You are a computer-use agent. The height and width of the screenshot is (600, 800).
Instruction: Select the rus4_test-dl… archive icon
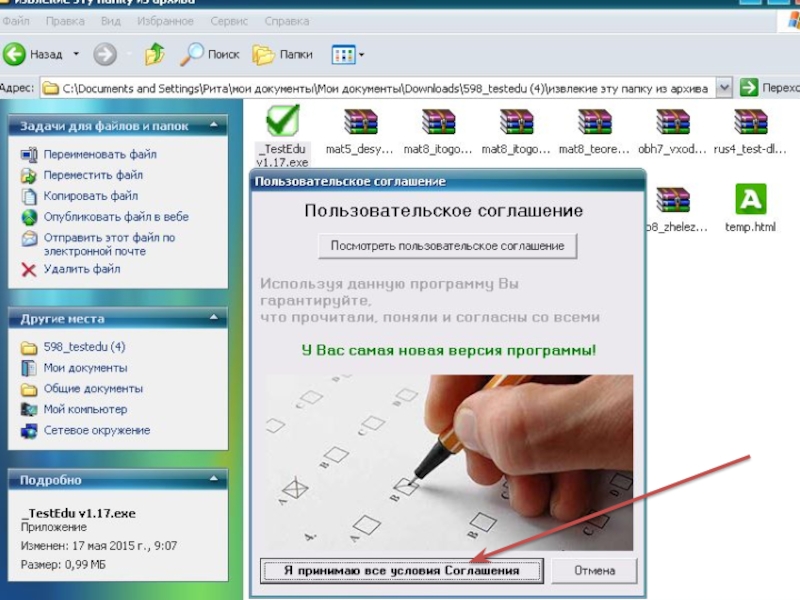point(751,122)
